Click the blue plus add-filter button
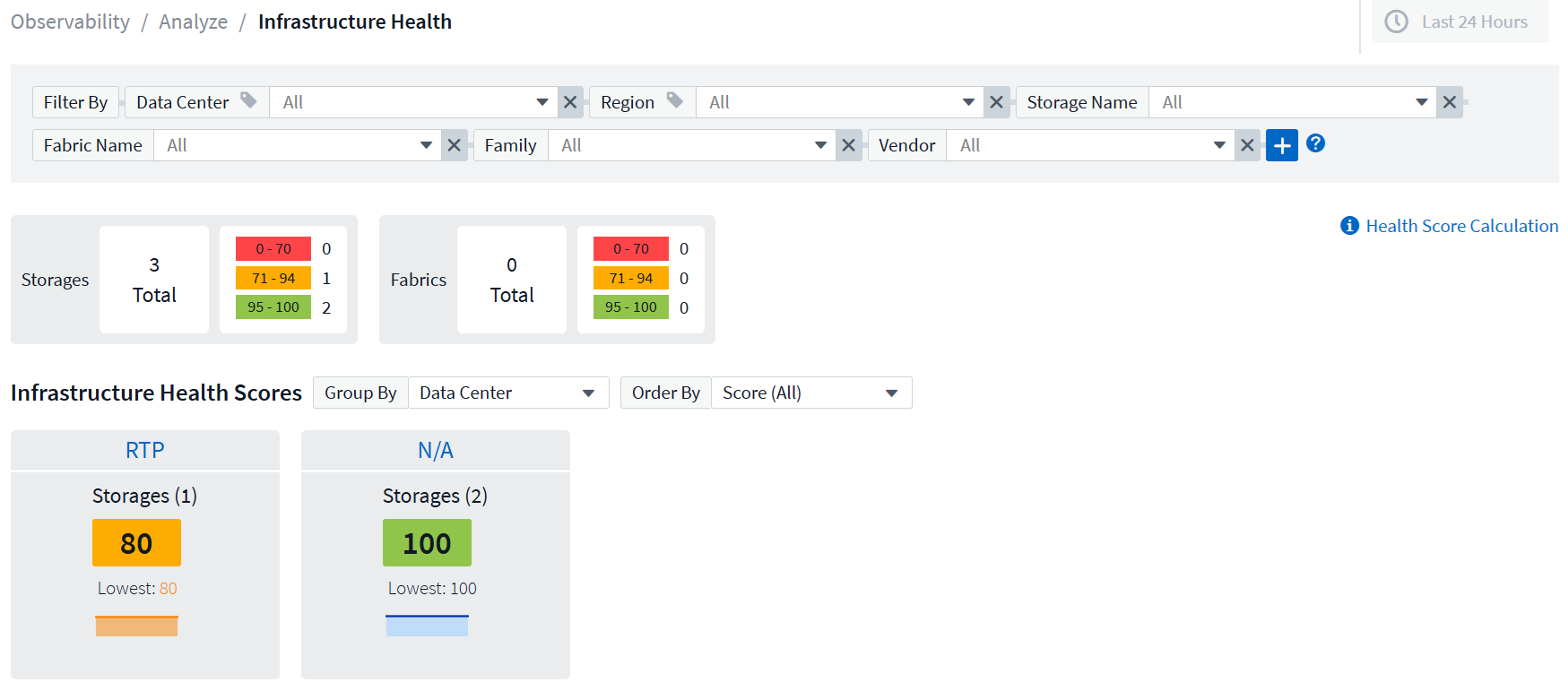 point(1281,145)
